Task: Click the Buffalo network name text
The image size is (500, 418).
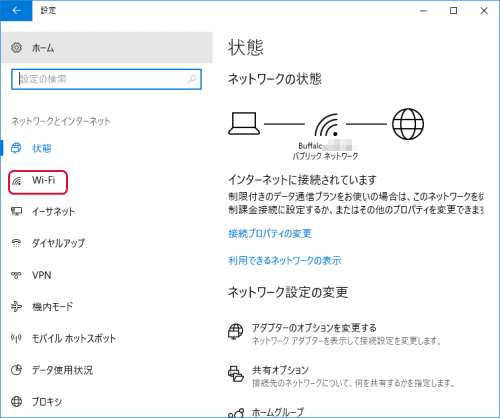Action: (x=310, y=146)
